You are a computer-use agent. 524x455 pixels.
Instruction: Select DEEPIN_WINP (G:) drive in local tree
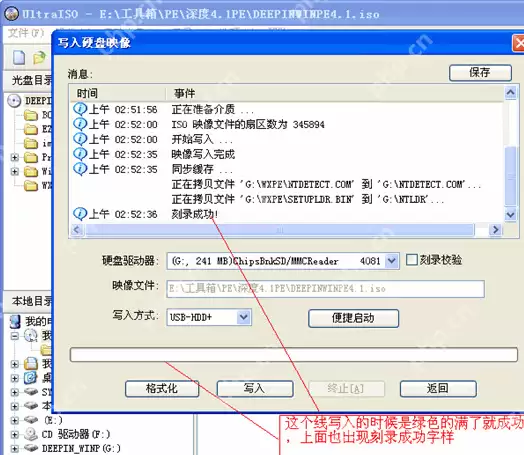(81, 448)
